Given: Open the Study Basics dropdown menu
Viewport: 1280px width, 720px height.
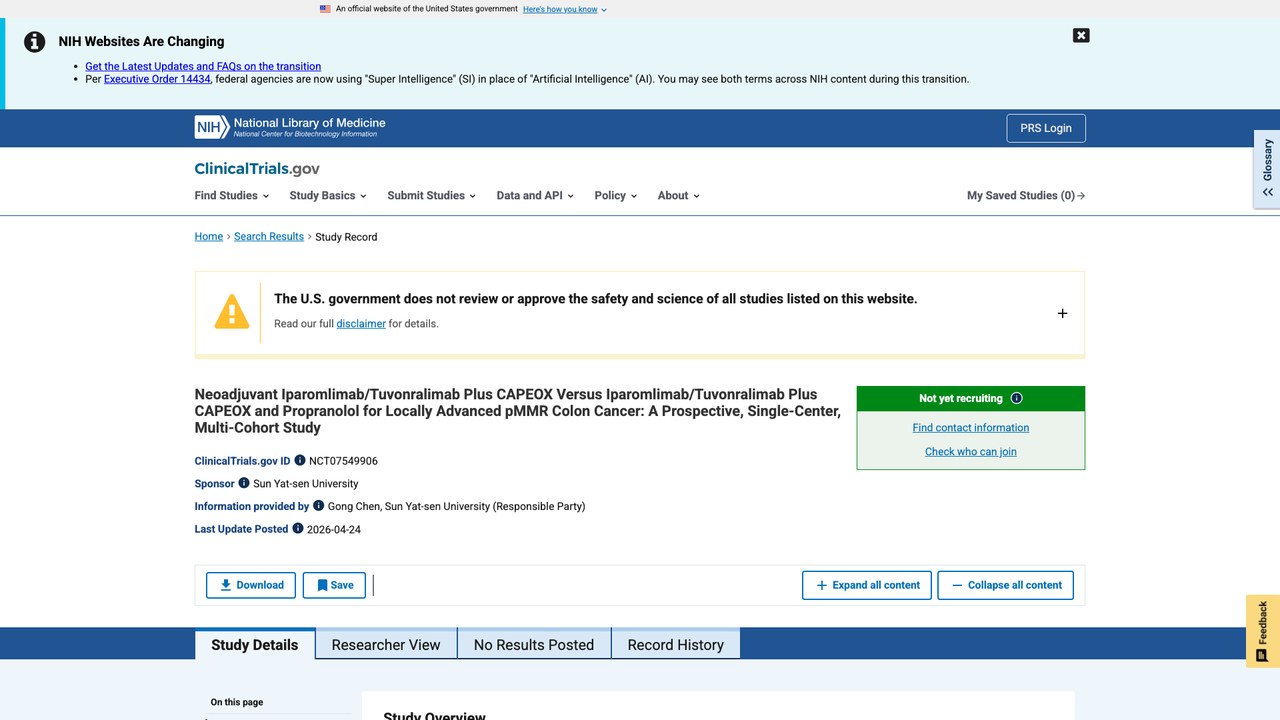Looking at the screenshot, I should point(328,196).
